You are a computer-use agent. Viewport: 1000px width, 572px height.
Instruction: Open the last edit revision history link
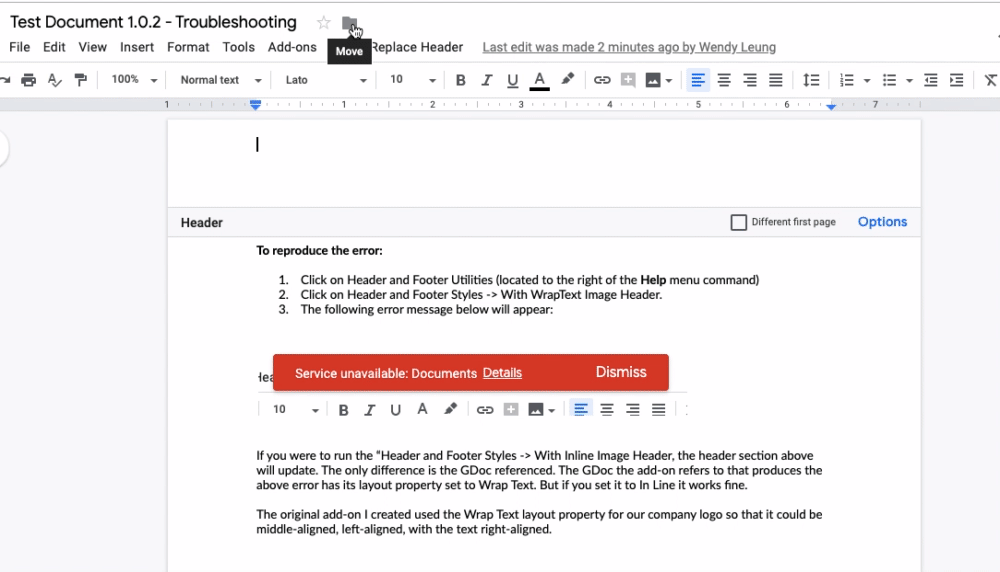[629, 47]
